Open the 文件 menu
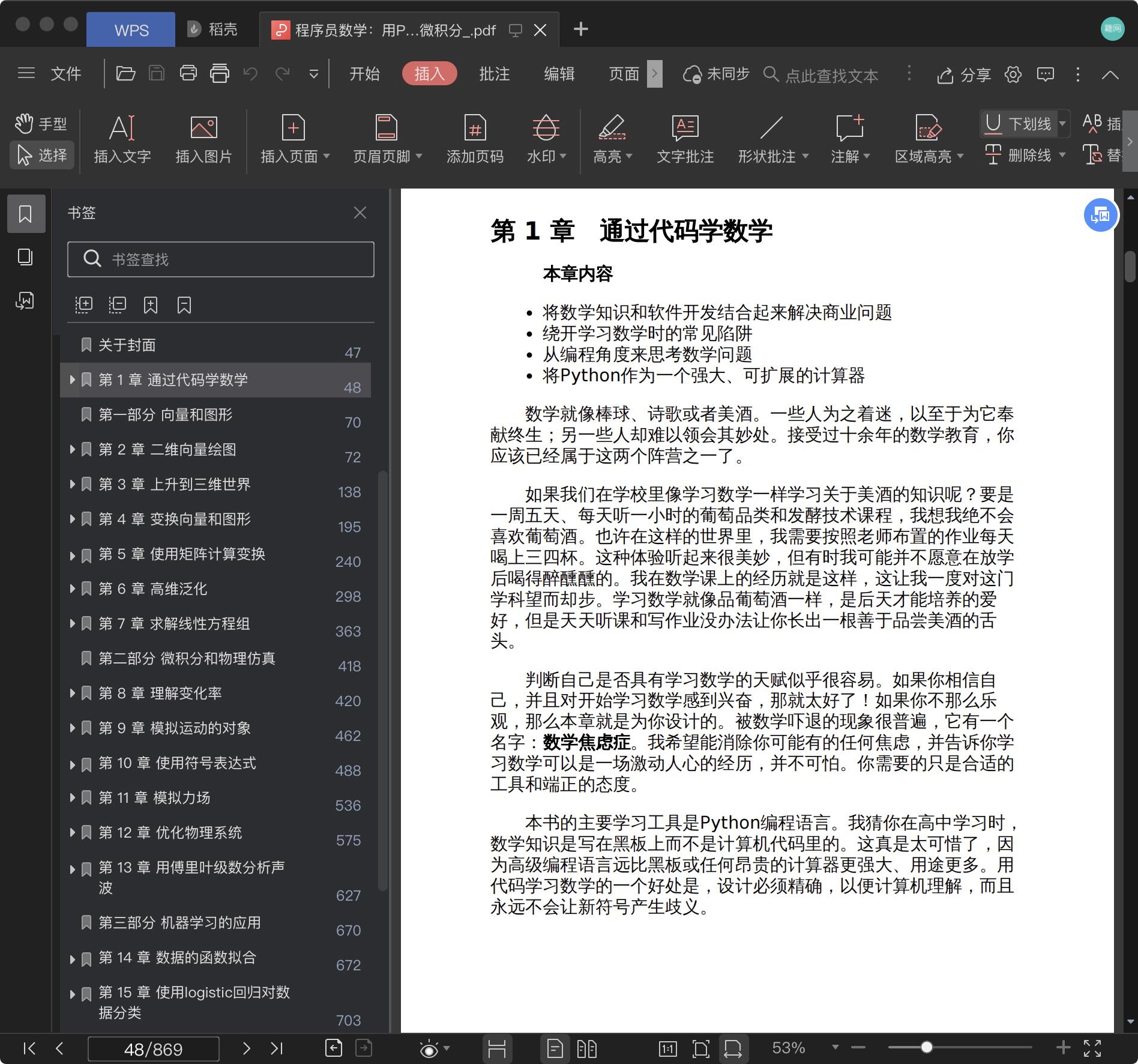Viewport: 1138px width, 1064px height. [x=65, y=74]
